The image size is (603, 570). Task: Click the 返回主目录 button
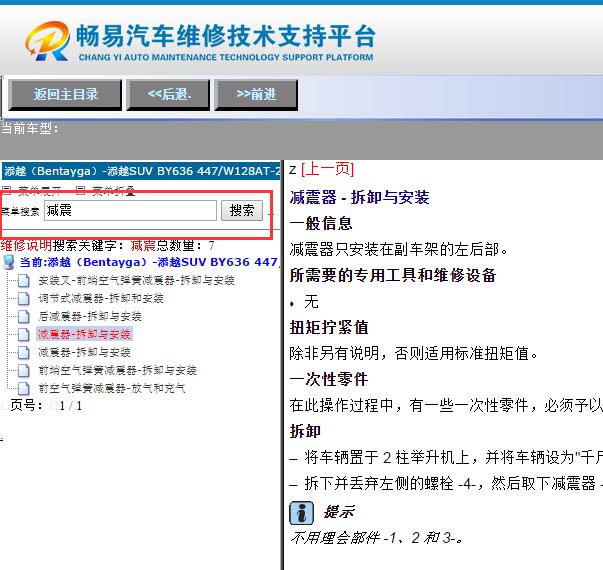[65, 95]
